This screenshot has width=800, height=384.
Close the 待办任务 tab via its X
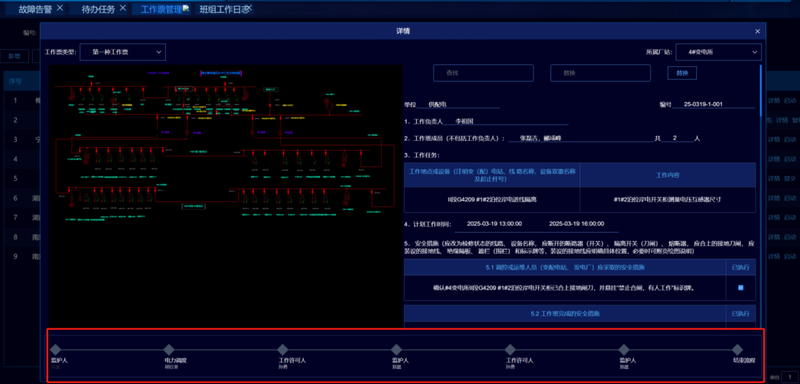122,8
